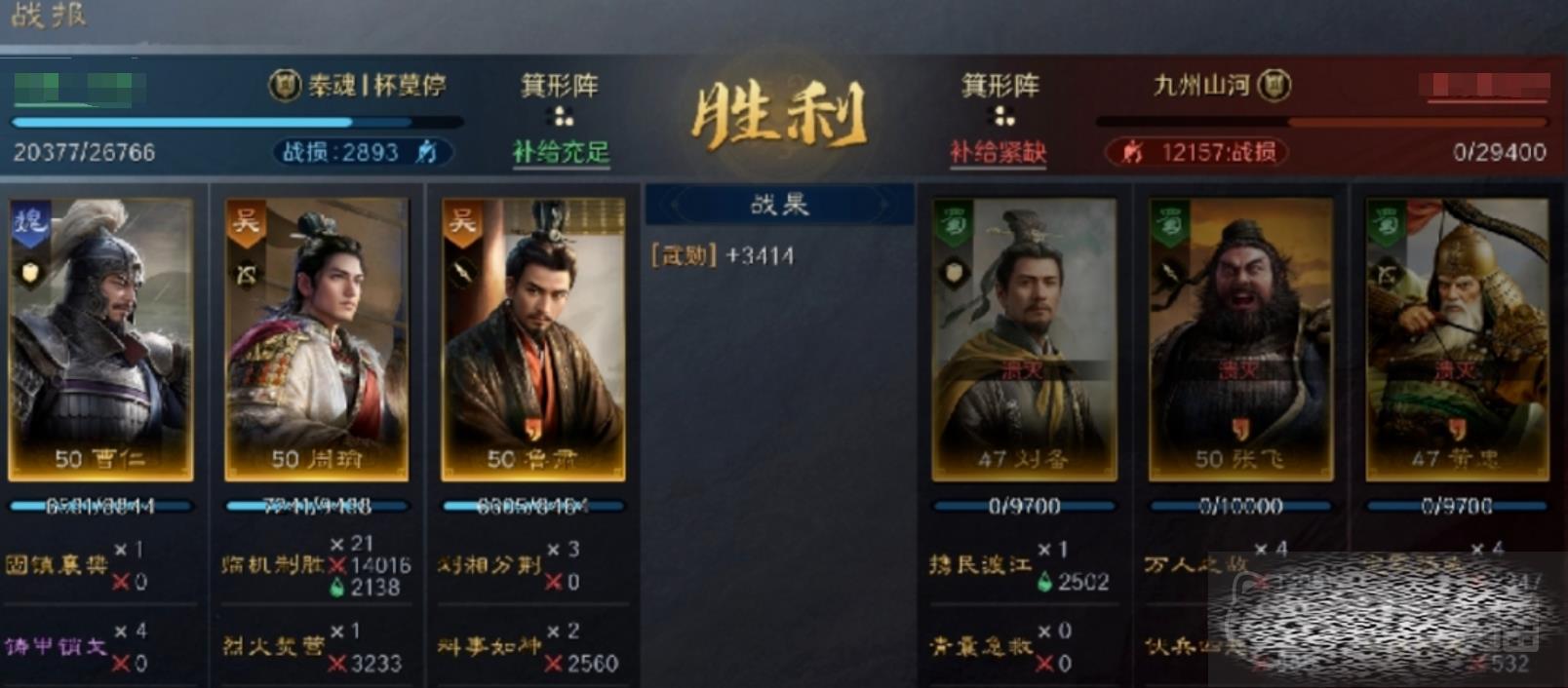Expand the 烈火焚营 skill details
Viewport: 1568px width, 688px height.
pos(274,646)
